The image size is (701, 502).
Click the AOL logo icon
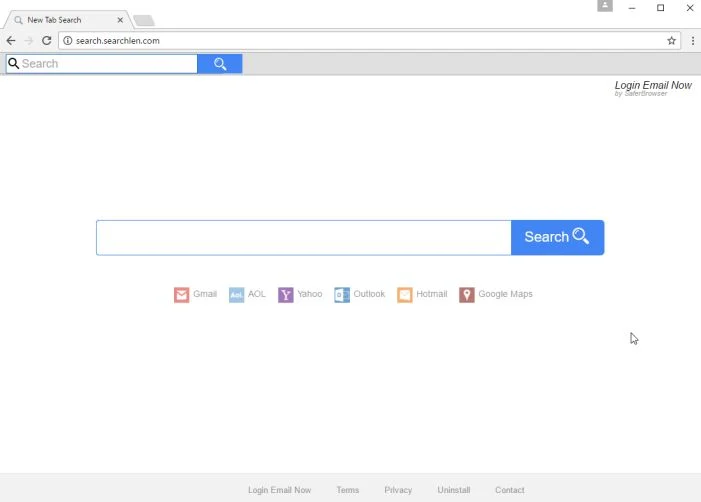coord(236,295)
